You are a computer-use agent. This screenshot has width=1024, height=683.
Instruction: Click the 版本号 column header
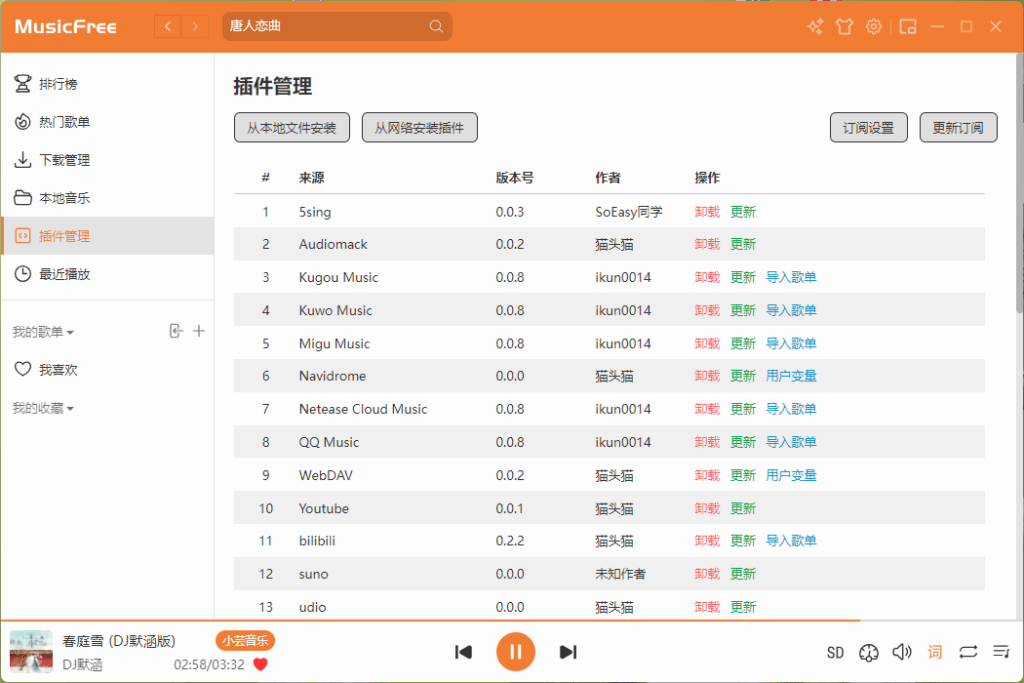[x=515, y=178]
